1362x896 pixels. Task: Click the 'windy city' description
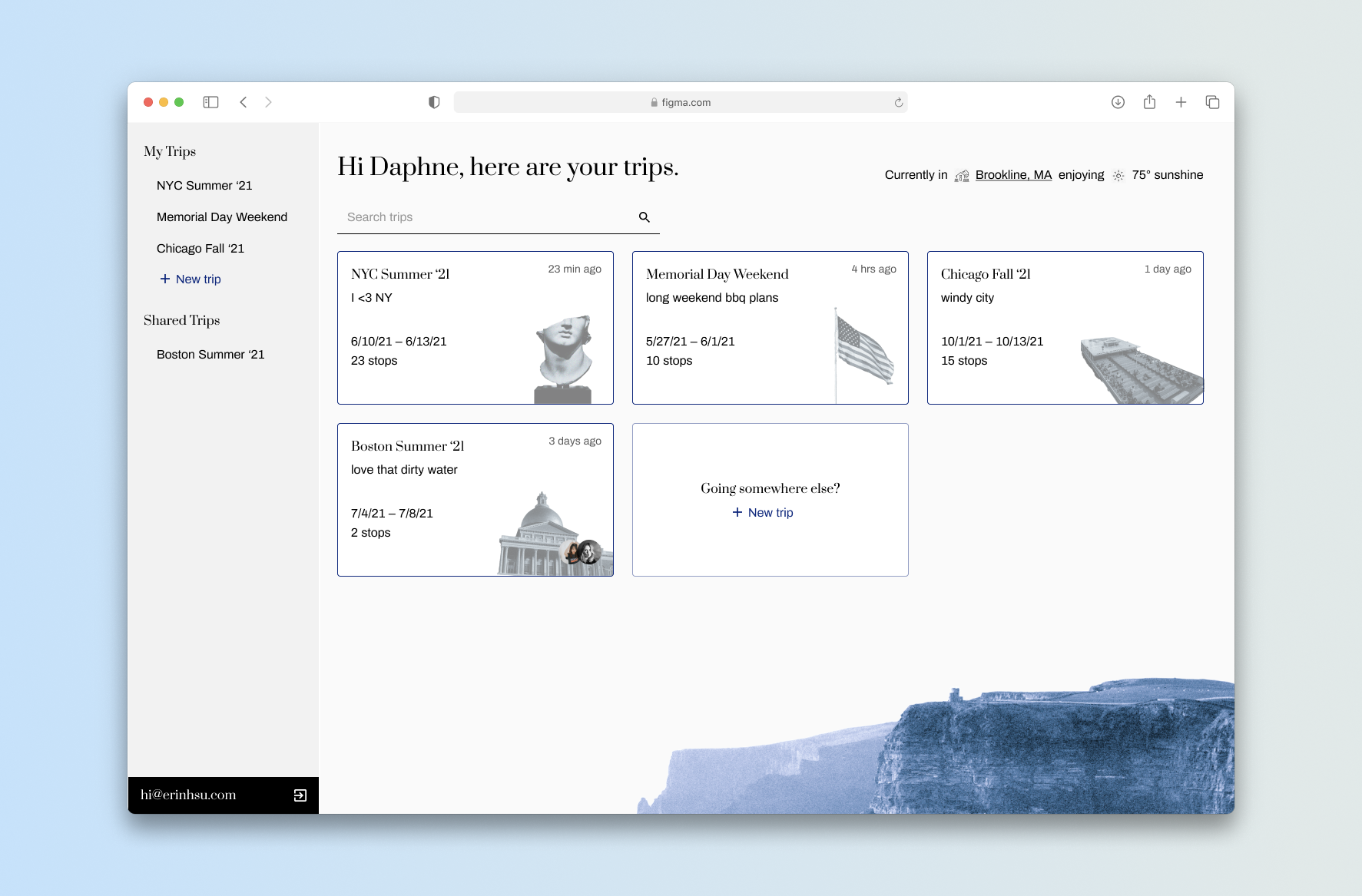(967, 298)
